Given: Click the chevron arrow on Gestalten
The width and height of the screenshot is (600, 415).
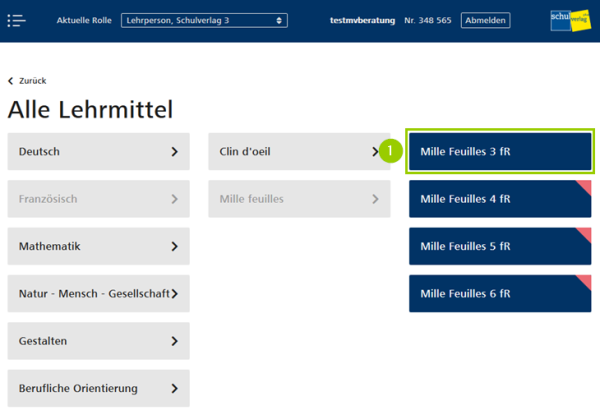Looking at the screenshot, I should tap(174, 341).
